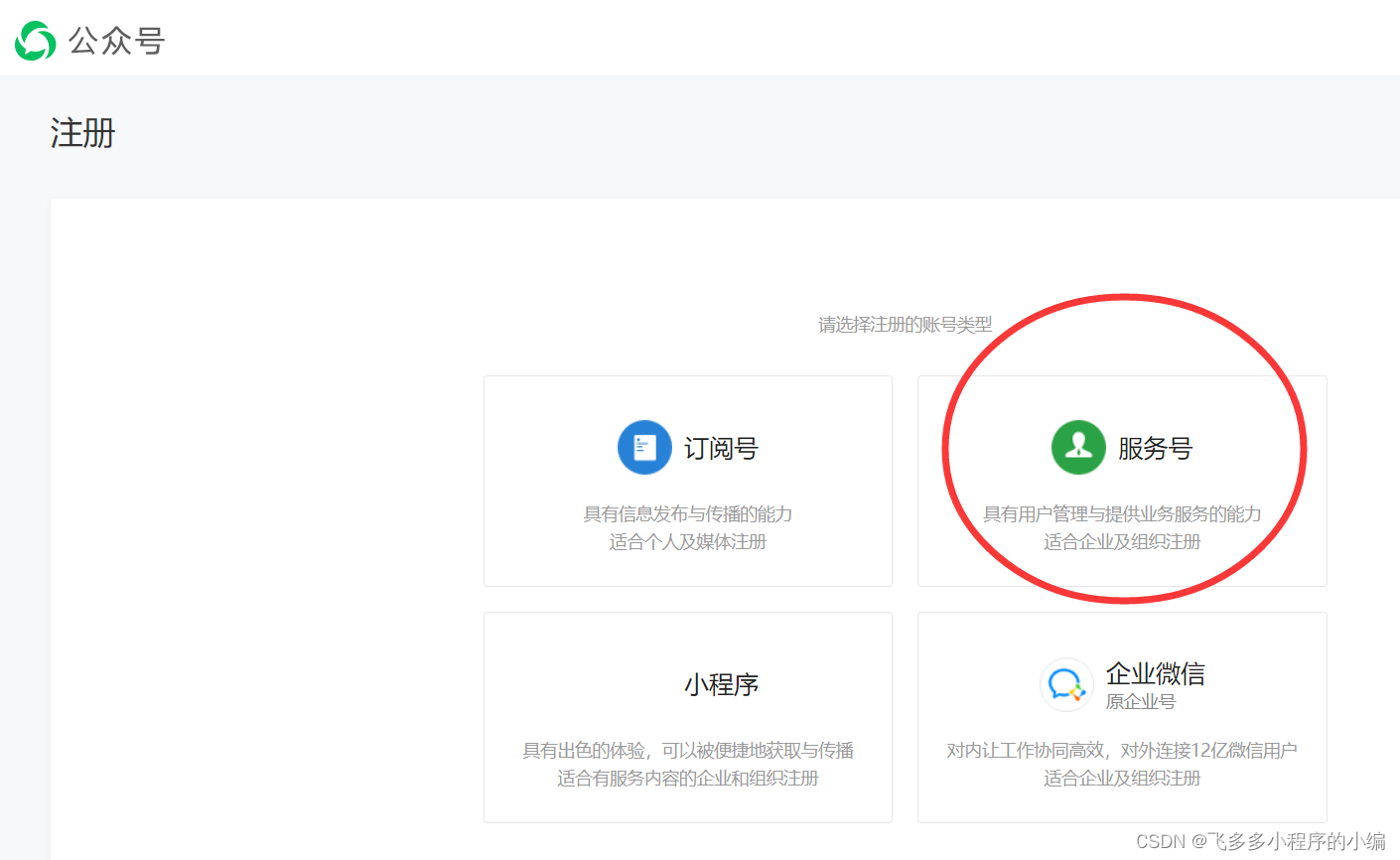Click 适合个人及媒体注册 text
The width and height of the screenshot is (1400, 860).
tap(688, 542)
